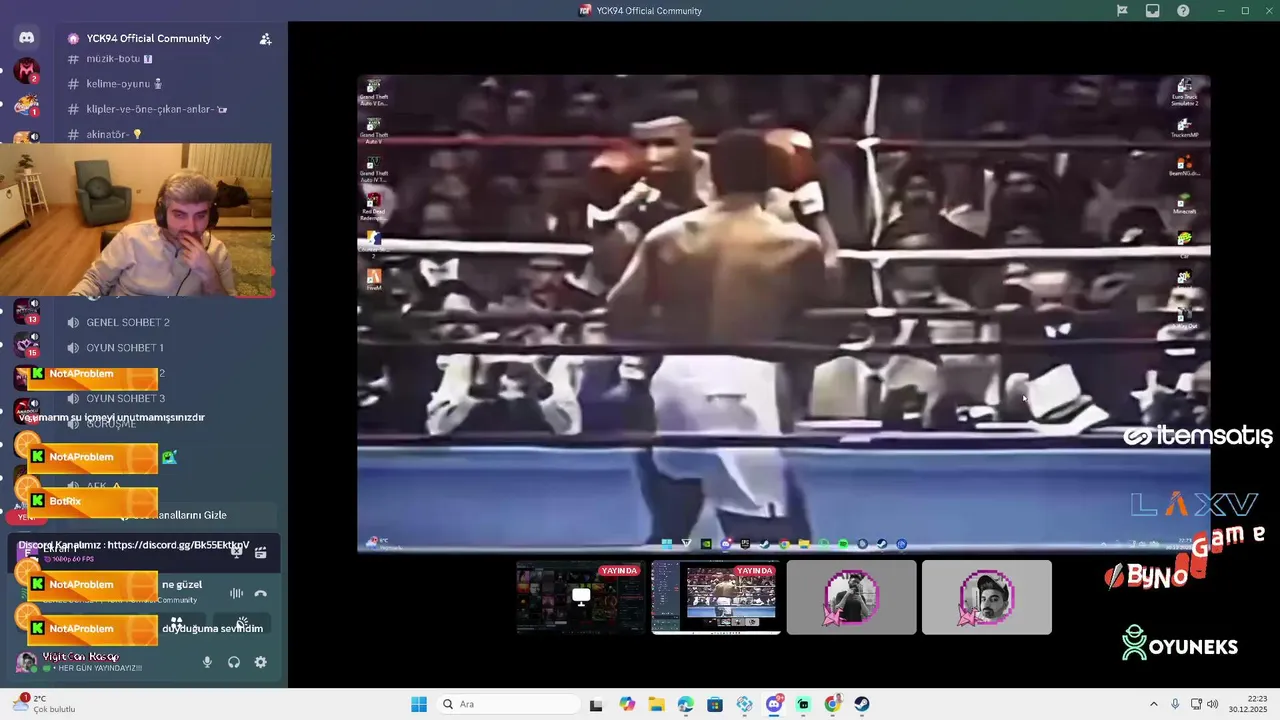Disconnect from voice with the hang-up icon

(x=261, y=593)
